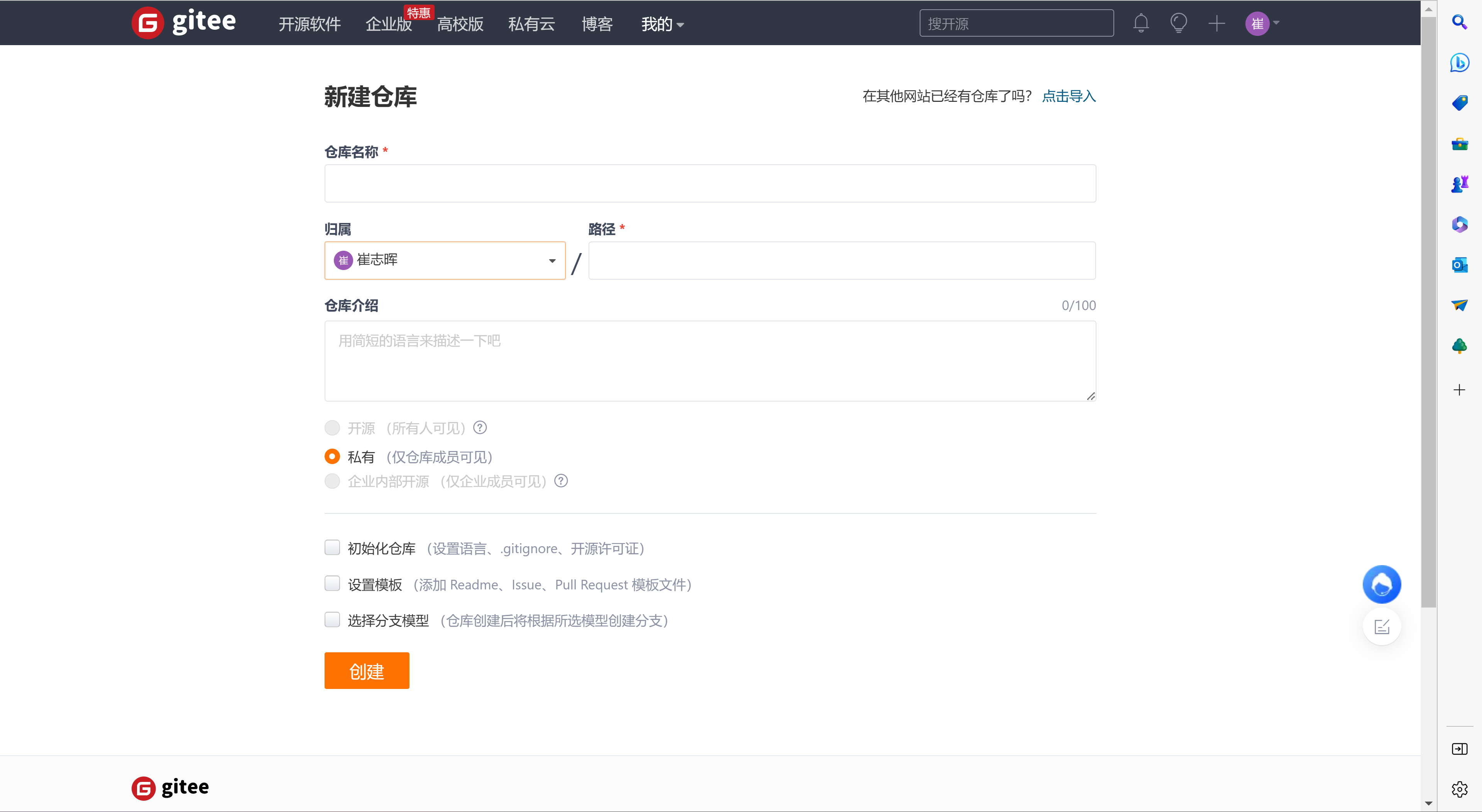Image resolution: width=1482 pixels, height=812 pixels.
Task: Click the help icon beside 开源 option
Action: [480, 428]
